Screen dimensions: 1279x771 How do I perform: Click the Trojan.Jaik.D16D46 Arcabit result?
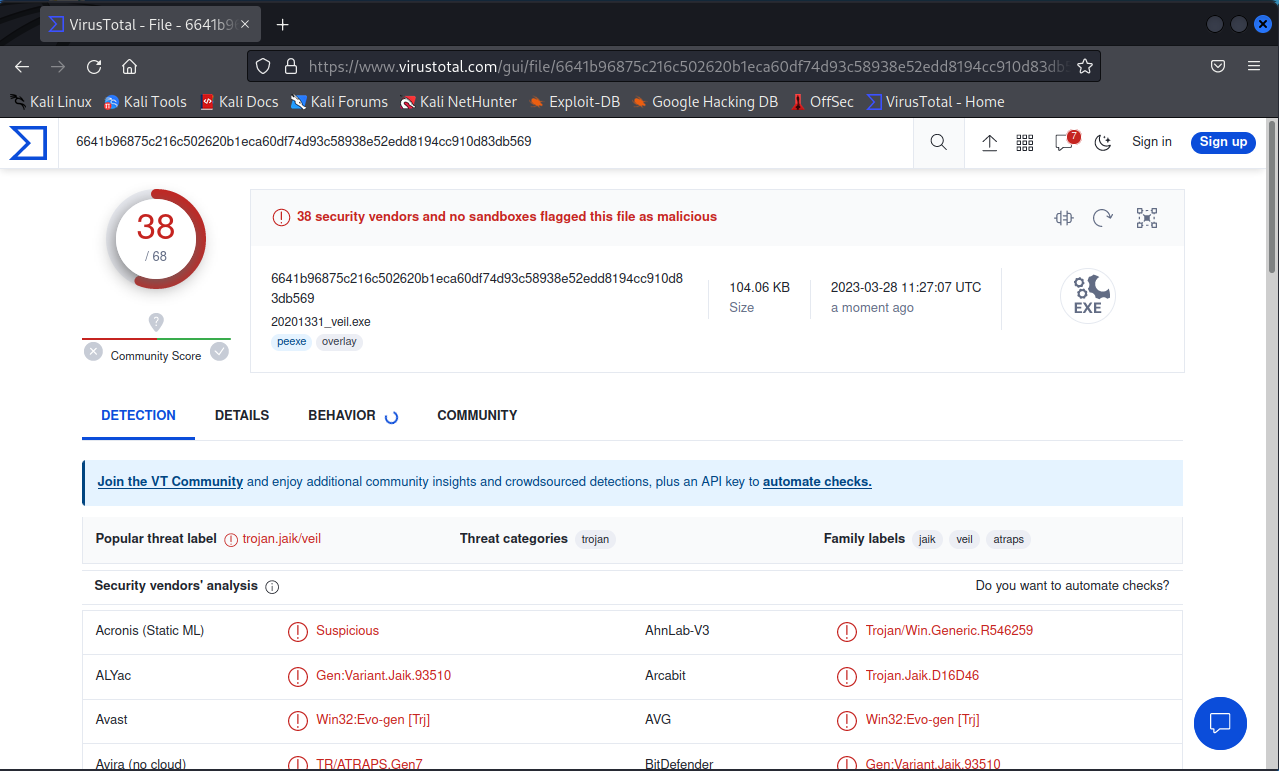click(922, 676)
